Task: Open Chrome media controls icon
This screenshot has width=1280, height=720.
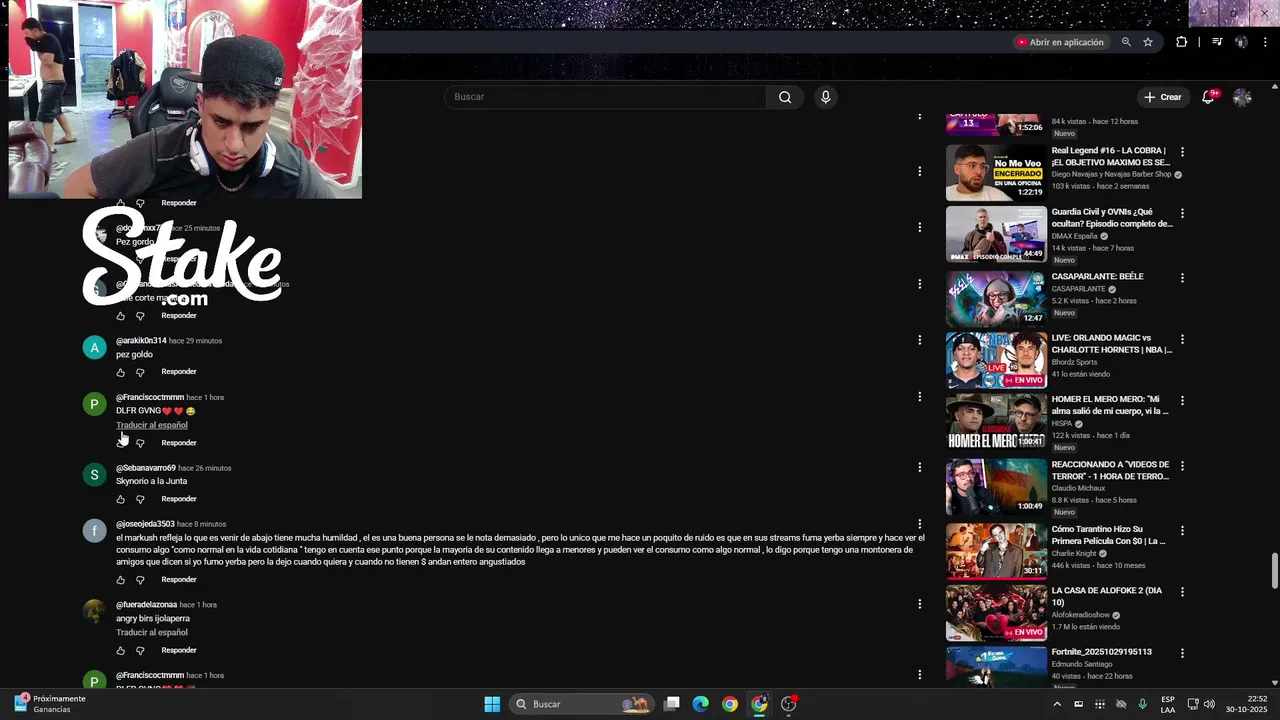Action: (1217, 42)
